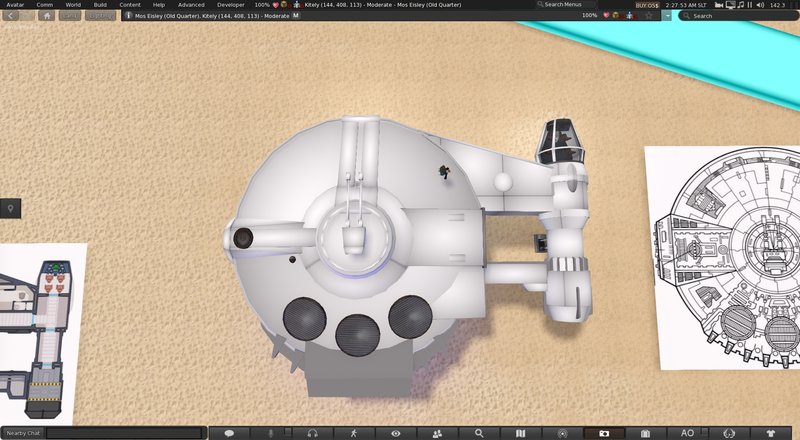800x440 pixels.
Task: Expand the location history dropdown arrow
Action: coord(667,16)
